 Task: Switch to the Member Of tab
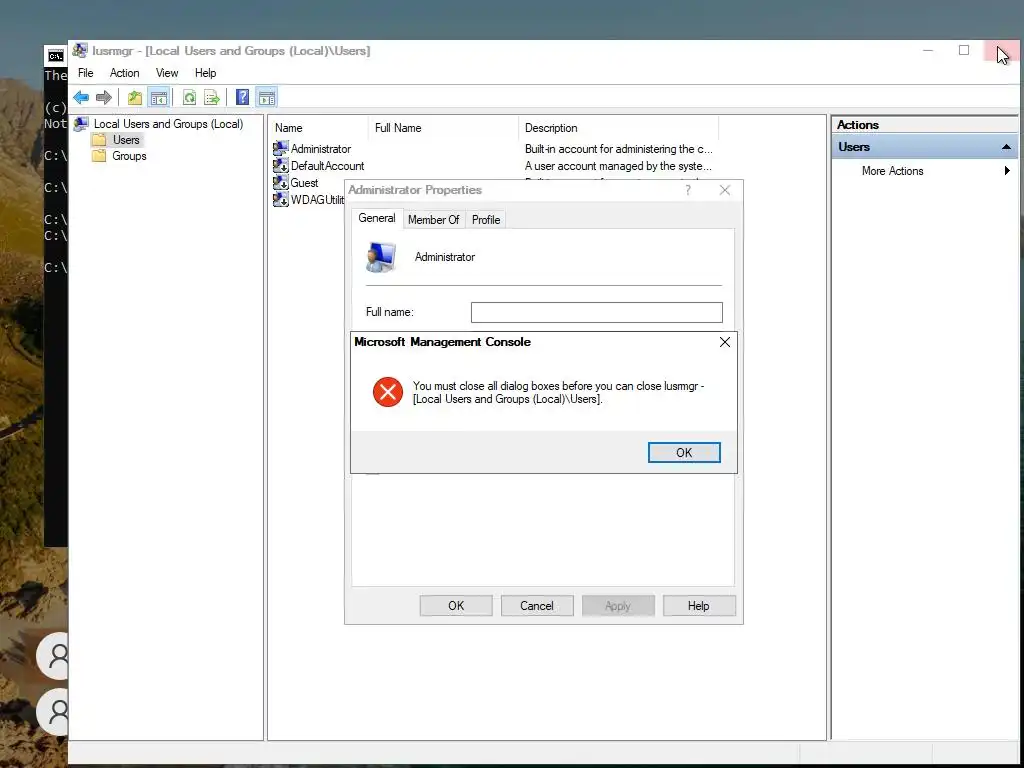[434, 220]
